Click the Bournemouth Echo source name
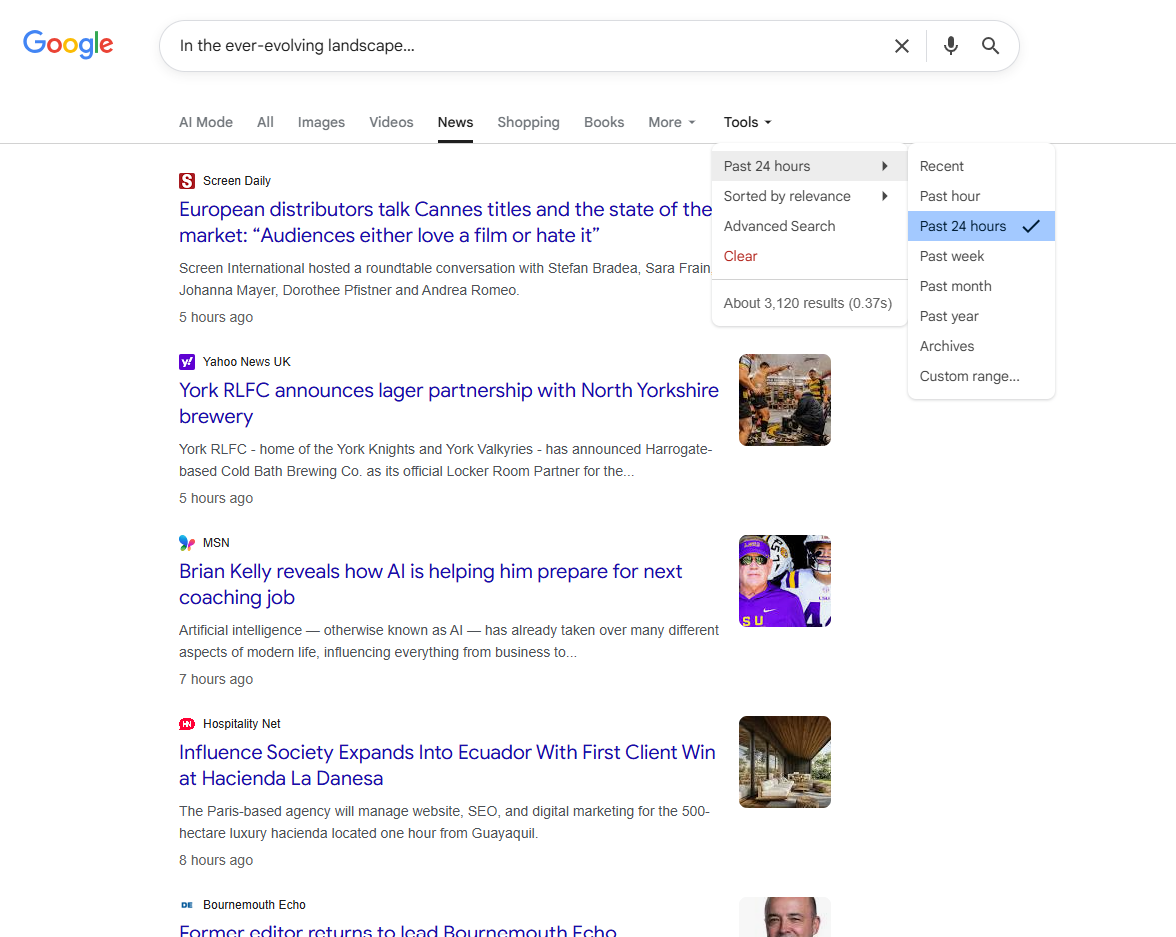 click(254, 905)
